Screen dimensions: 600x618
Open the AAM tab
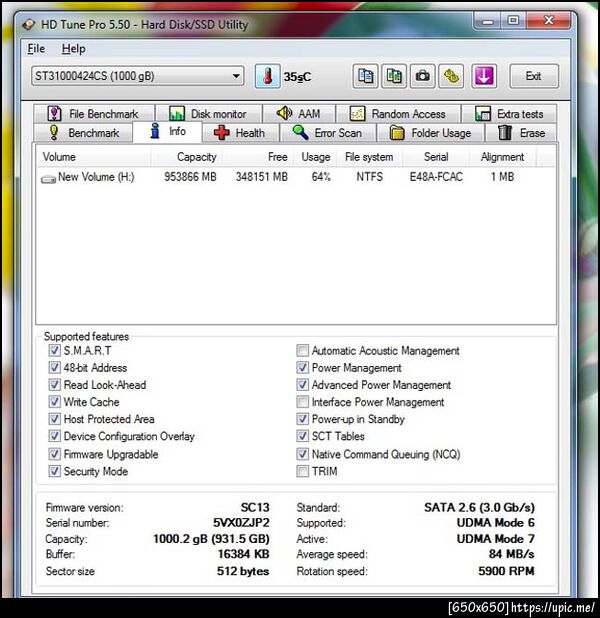(299, 114)
